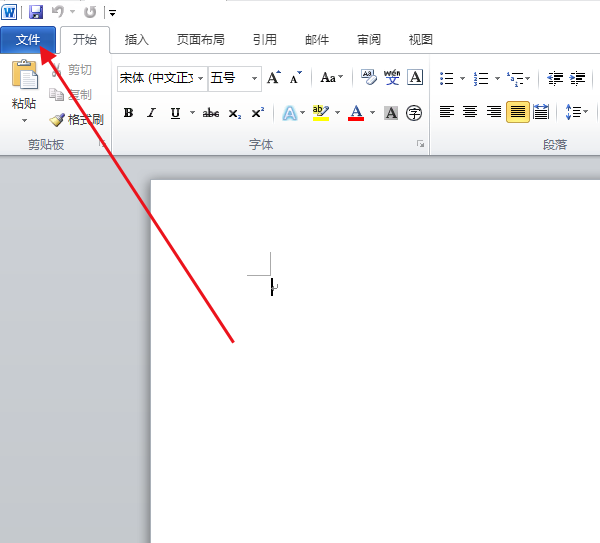Shrink font with the small A icon
600x543 pixels.
coord(295,78)
